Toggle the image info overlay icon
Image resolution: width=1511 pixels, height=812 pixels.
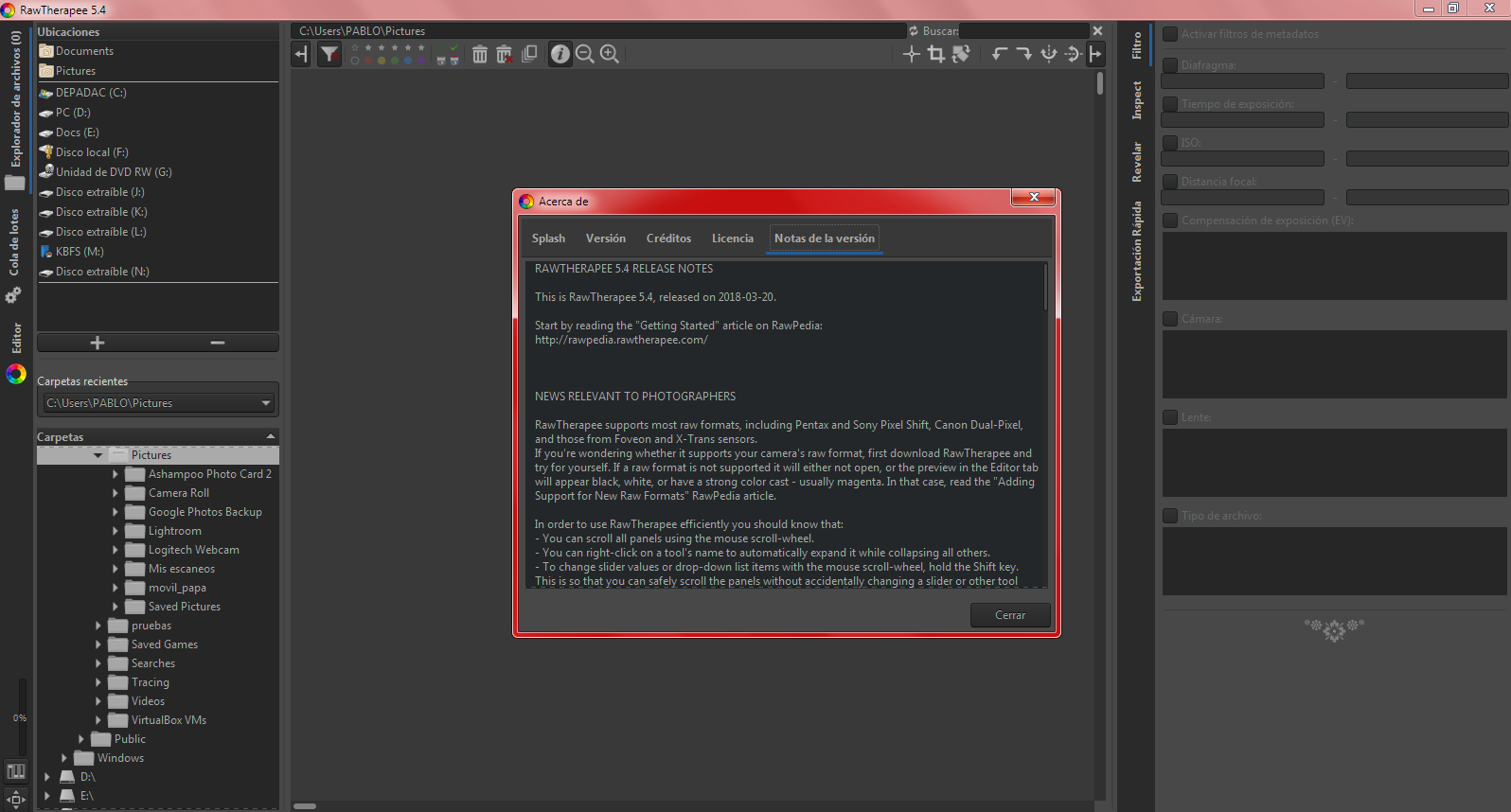click(x=560, y=54)
